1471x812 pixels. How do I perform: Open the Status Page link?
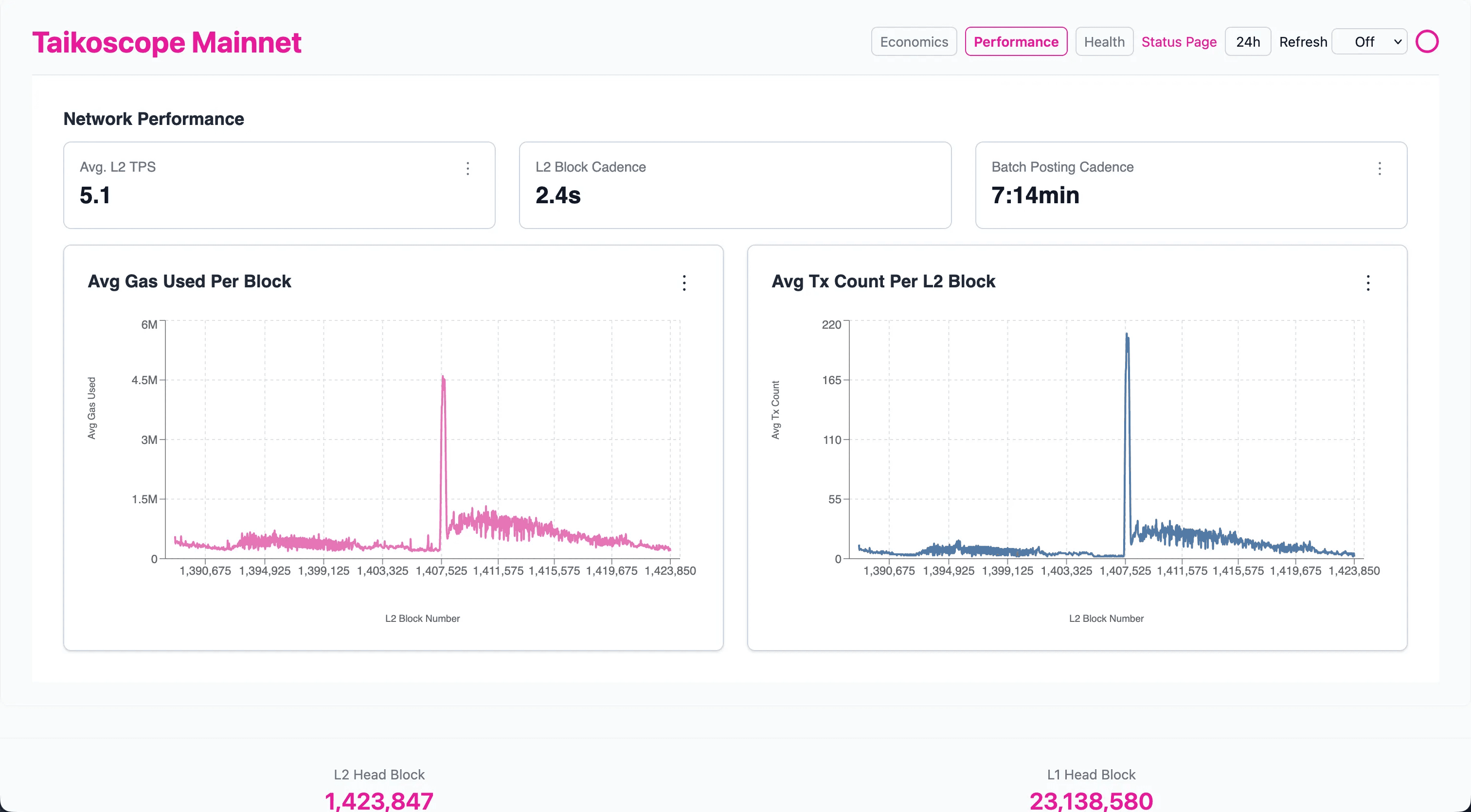1179,42
